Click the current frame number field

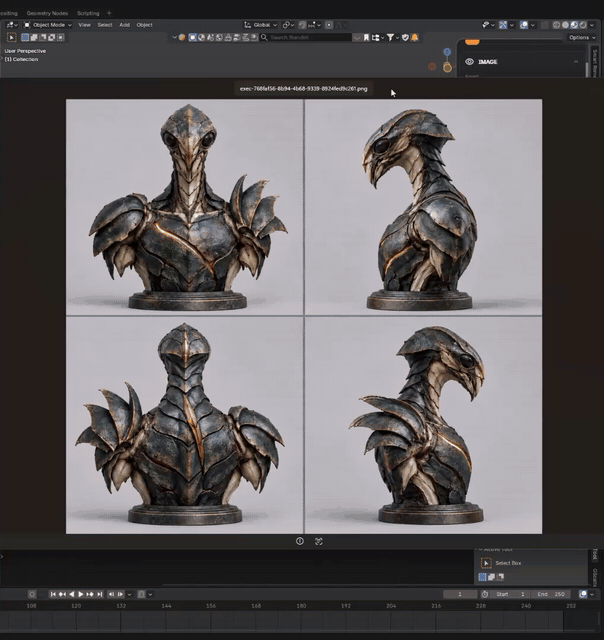(x=460, y=594)
